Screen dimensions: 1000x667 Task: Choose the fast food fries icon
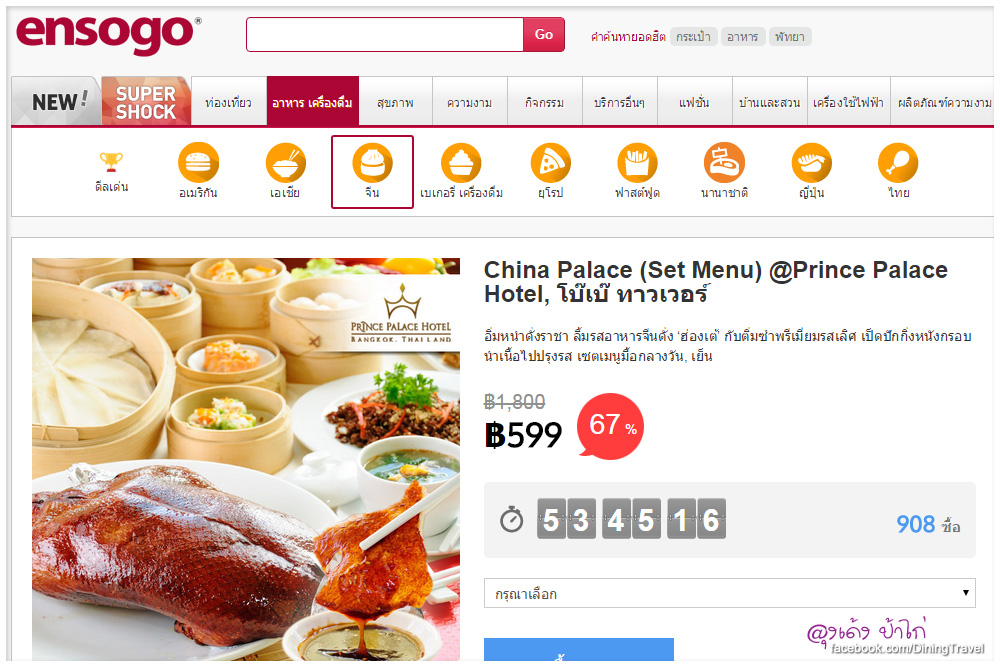tap(637, 163)
